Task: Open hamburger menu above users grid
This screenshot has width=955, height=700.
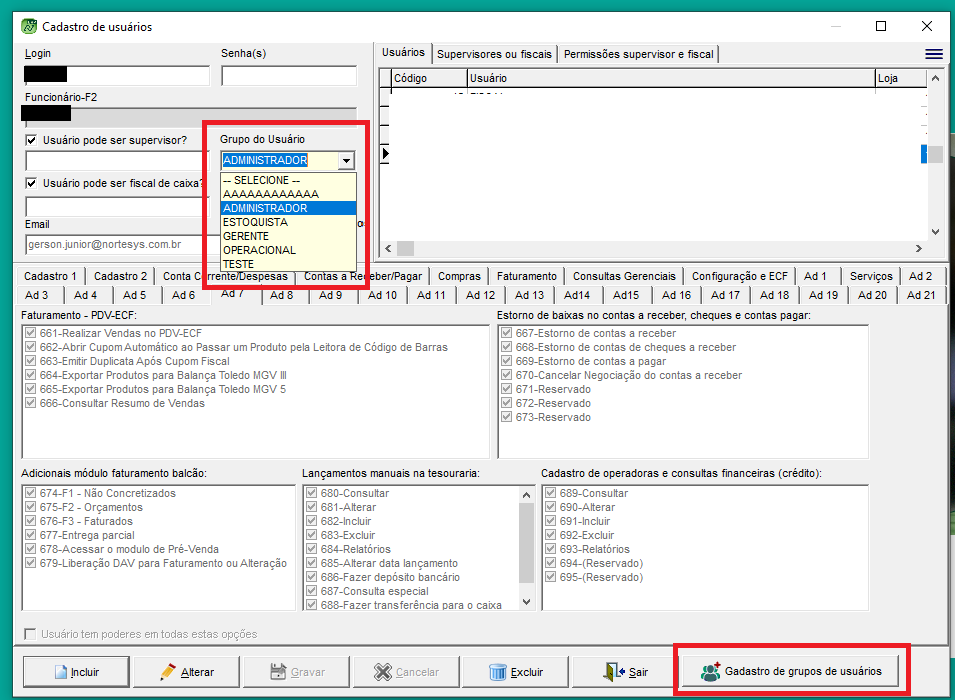Action: click(934, 54)
